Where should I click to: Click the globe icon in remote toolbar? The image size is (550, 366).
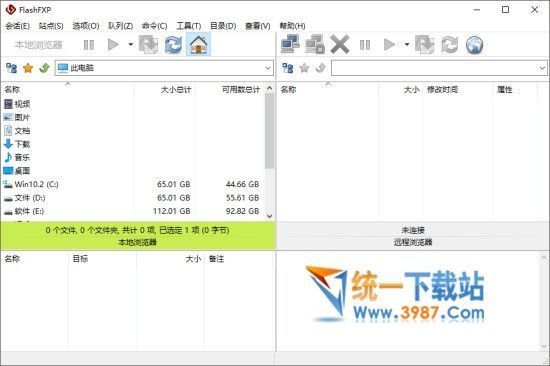pos(474,45)
